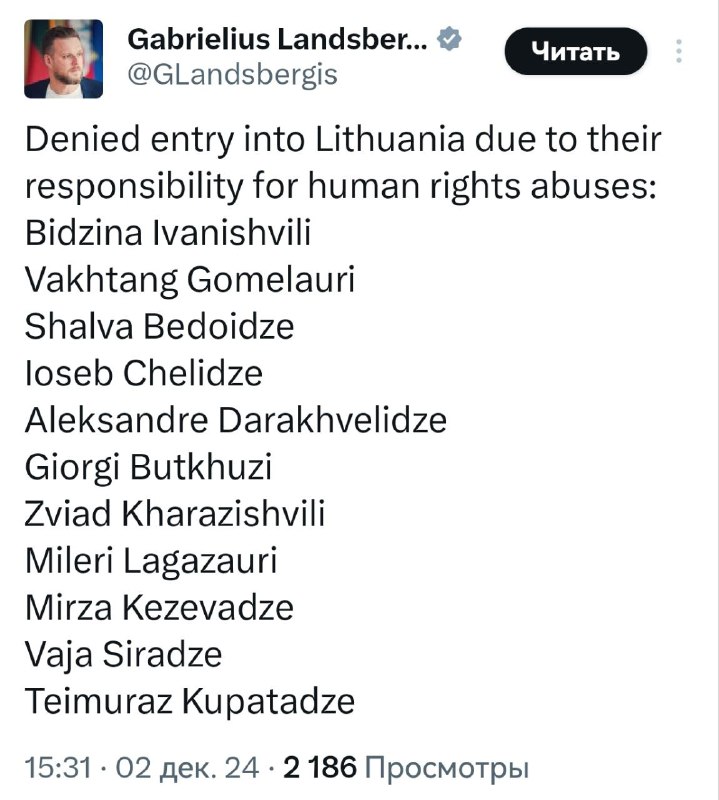Click the name Bidzina Ivanishvili
Screen dimensions: 719x800
[168, 232]
